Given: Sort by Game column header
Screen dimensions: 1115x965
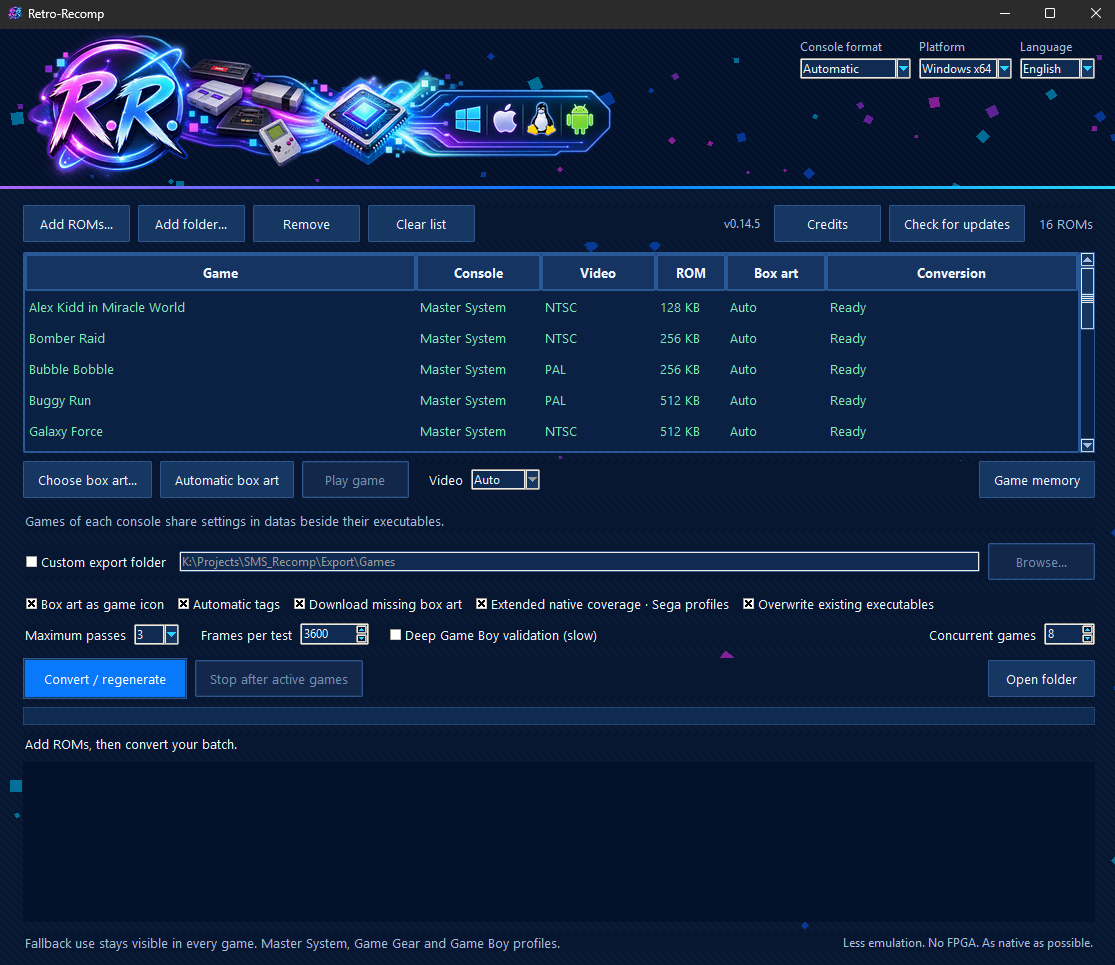Looking at the screenshot, I should [220, 273].
